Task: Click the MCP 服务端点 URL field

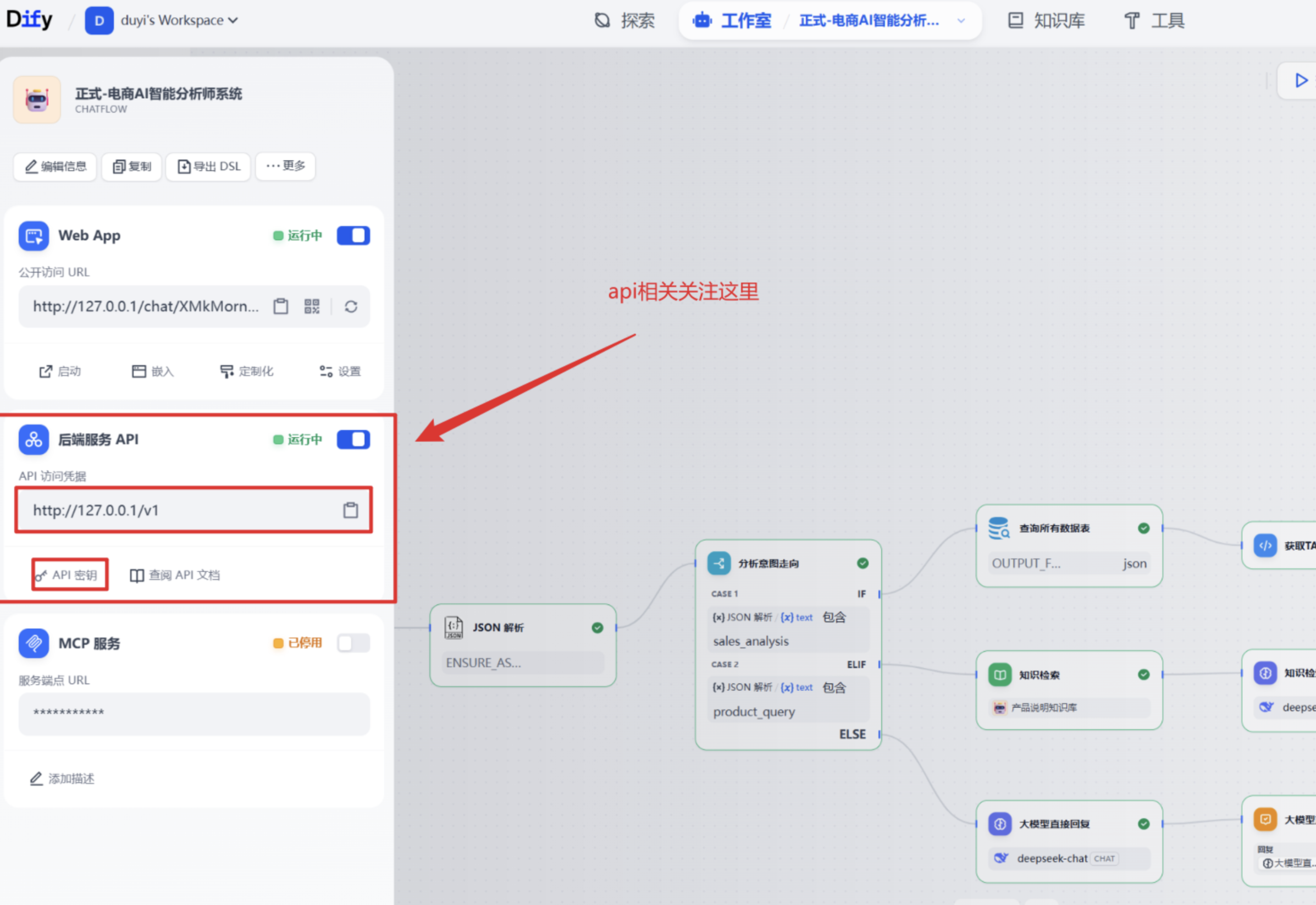Action: tap(194, 713)
